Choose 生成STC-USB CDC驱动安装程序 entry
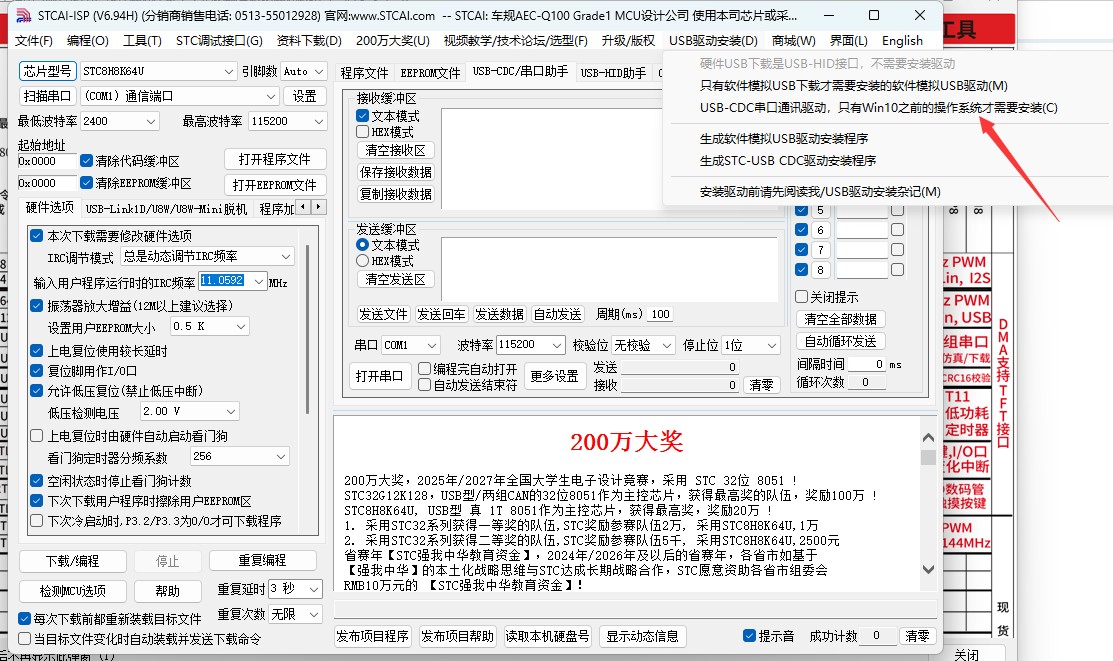 (x=788, y=160)
